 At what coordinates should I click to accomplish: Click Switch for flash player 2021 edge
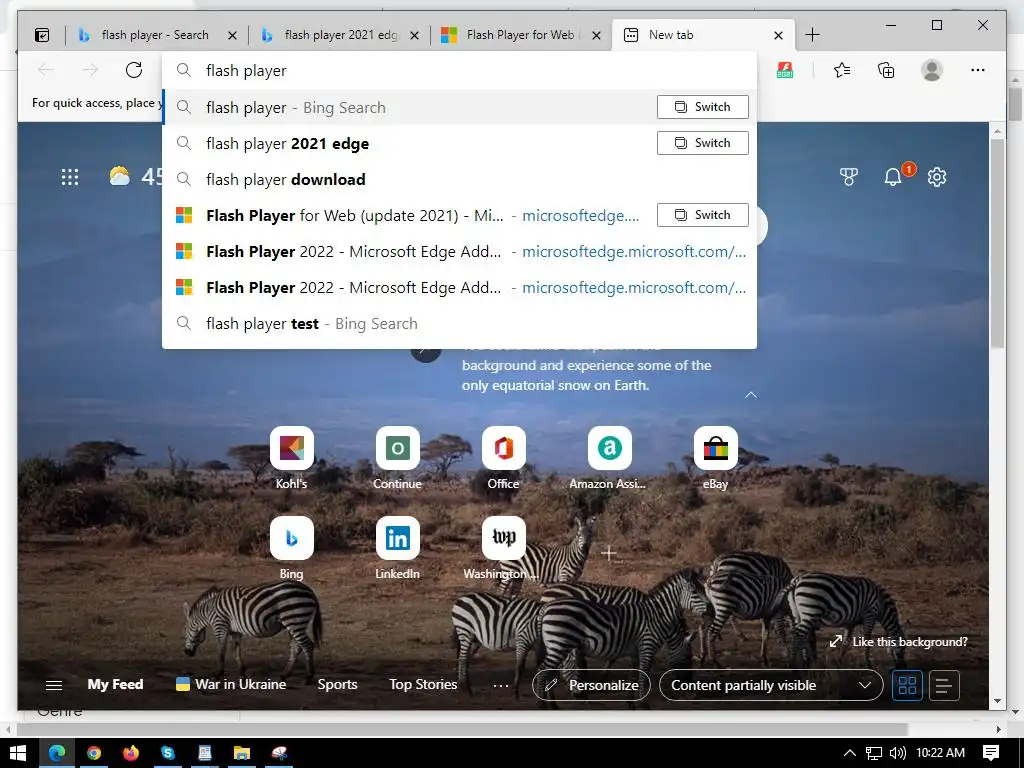[x=703, y=143]
